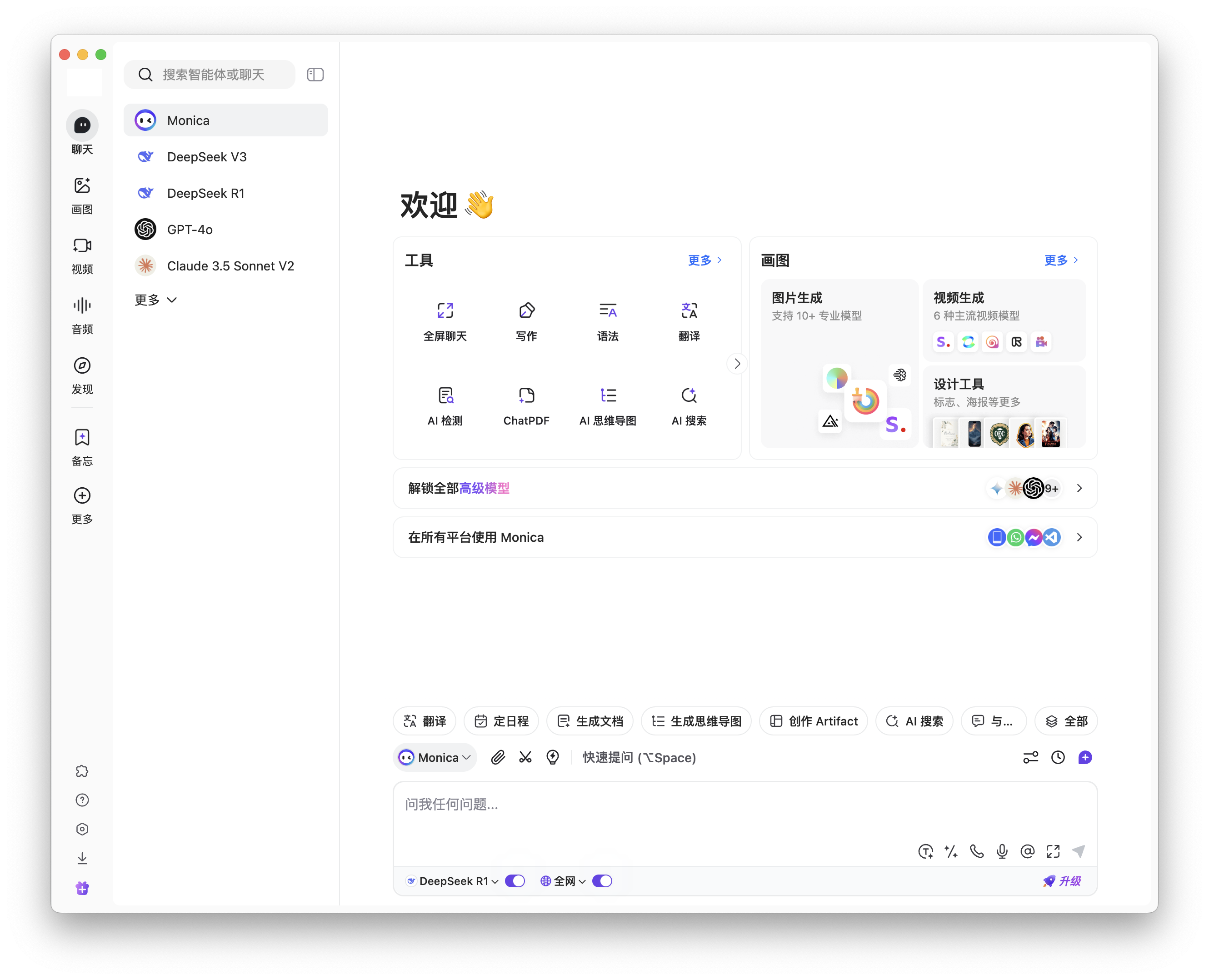This screenshot has height=980, width=1209.
Task: Click the 生成文档 quick action chip
Action: 590,721
